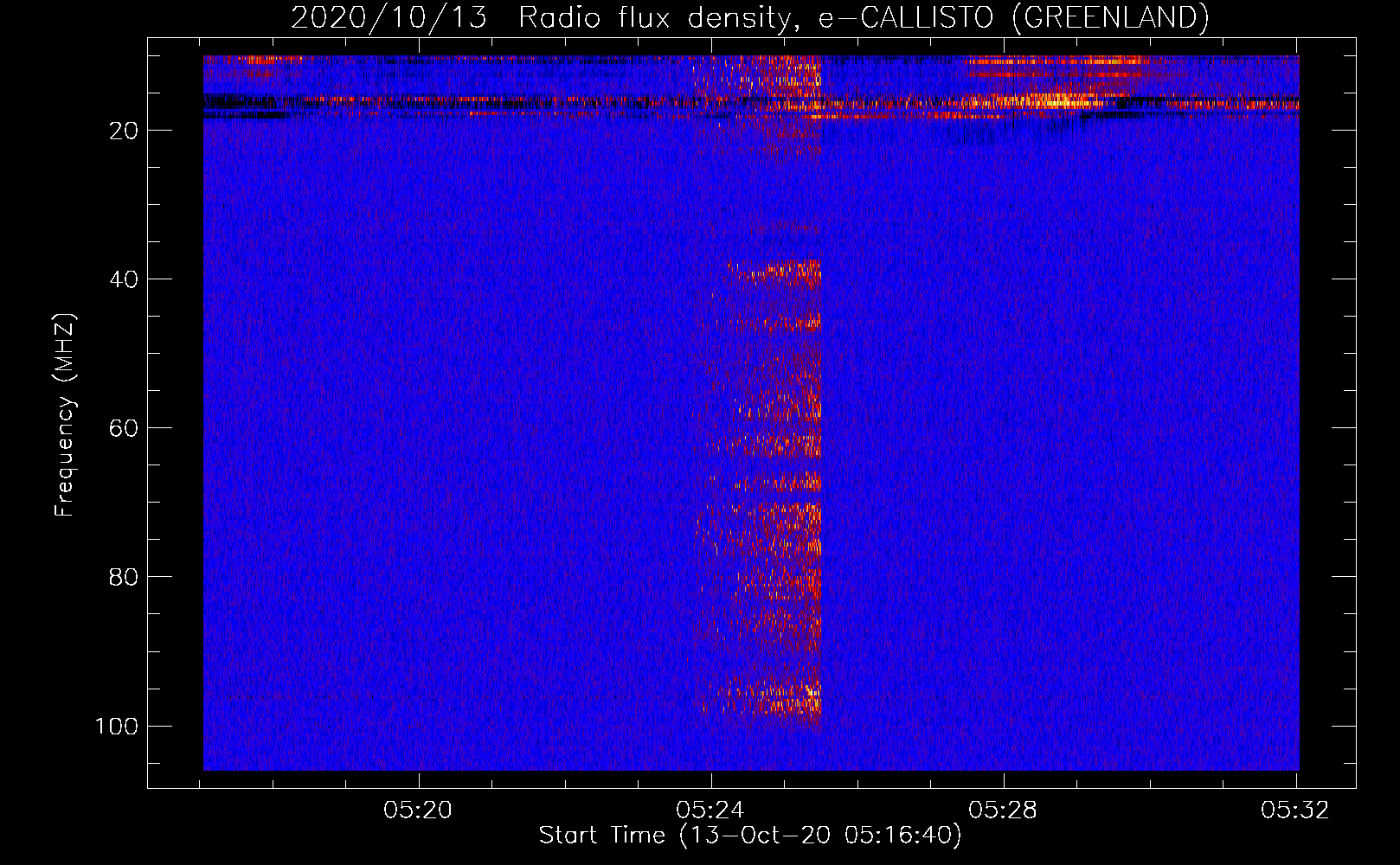This screenshot has width=1400, height=865.
Task: Click the 'Frequency (MHZ)' axis label
Action: coord(65,414)
